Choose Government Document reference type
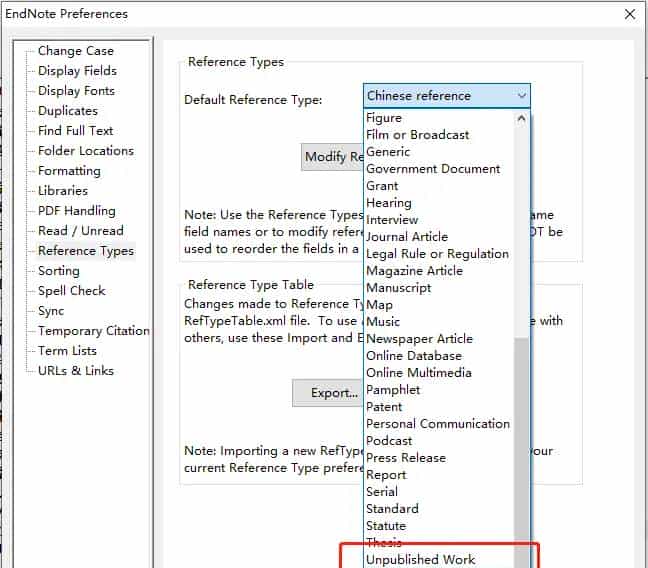The image size is (648, 568). click(440, 169)
